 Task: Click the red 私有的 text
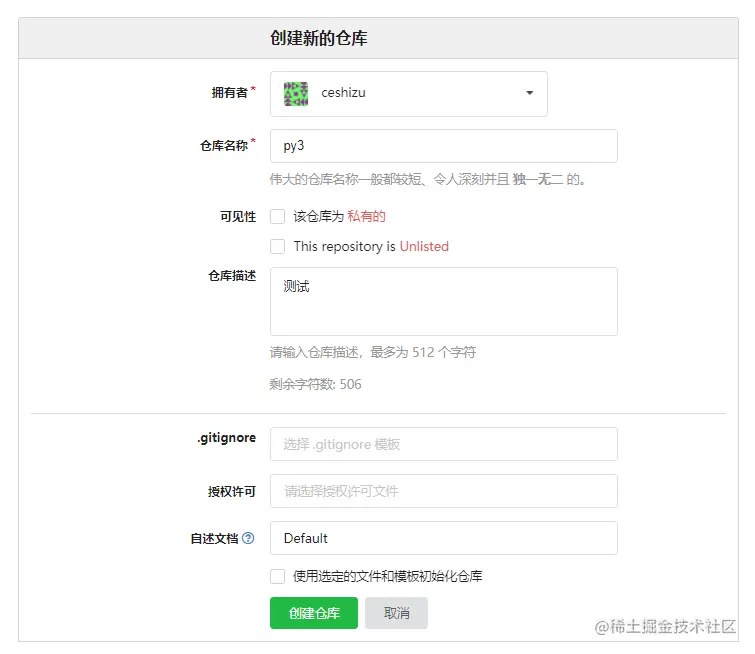click(x=366, y=216)
